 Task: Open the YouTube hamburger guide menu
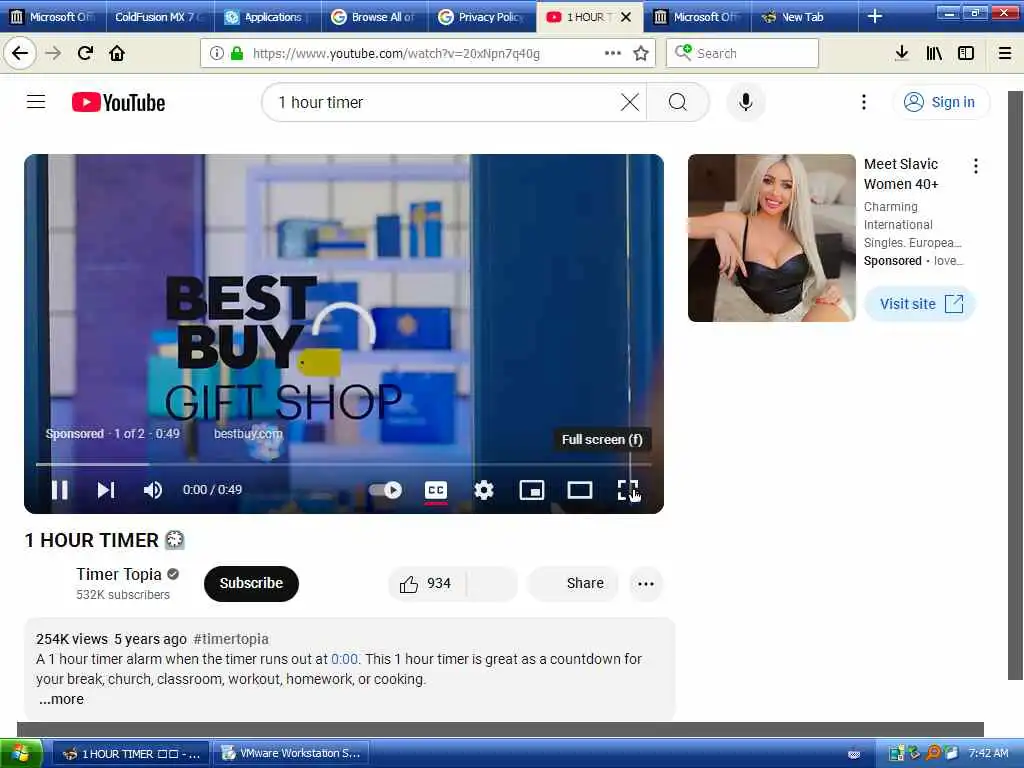pos(36,102)
